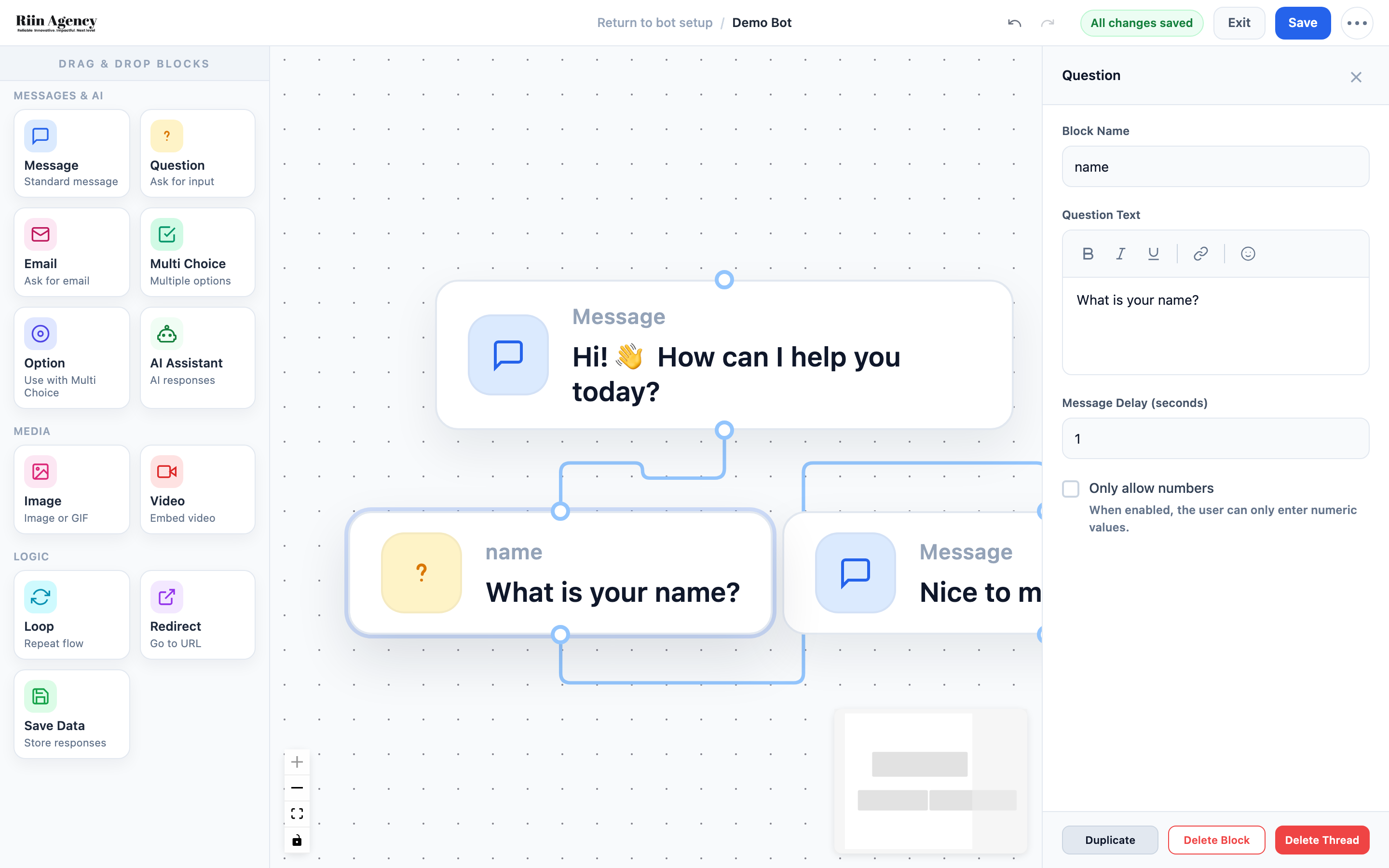Fit the flow to view
The image size is (1389, 868).
coord(297,814)
